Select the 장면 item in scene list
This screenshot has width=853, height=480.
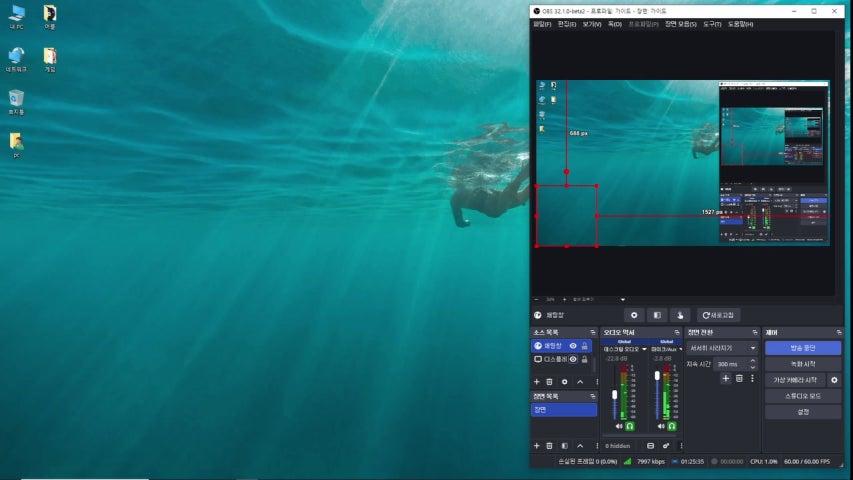[563, 409]
